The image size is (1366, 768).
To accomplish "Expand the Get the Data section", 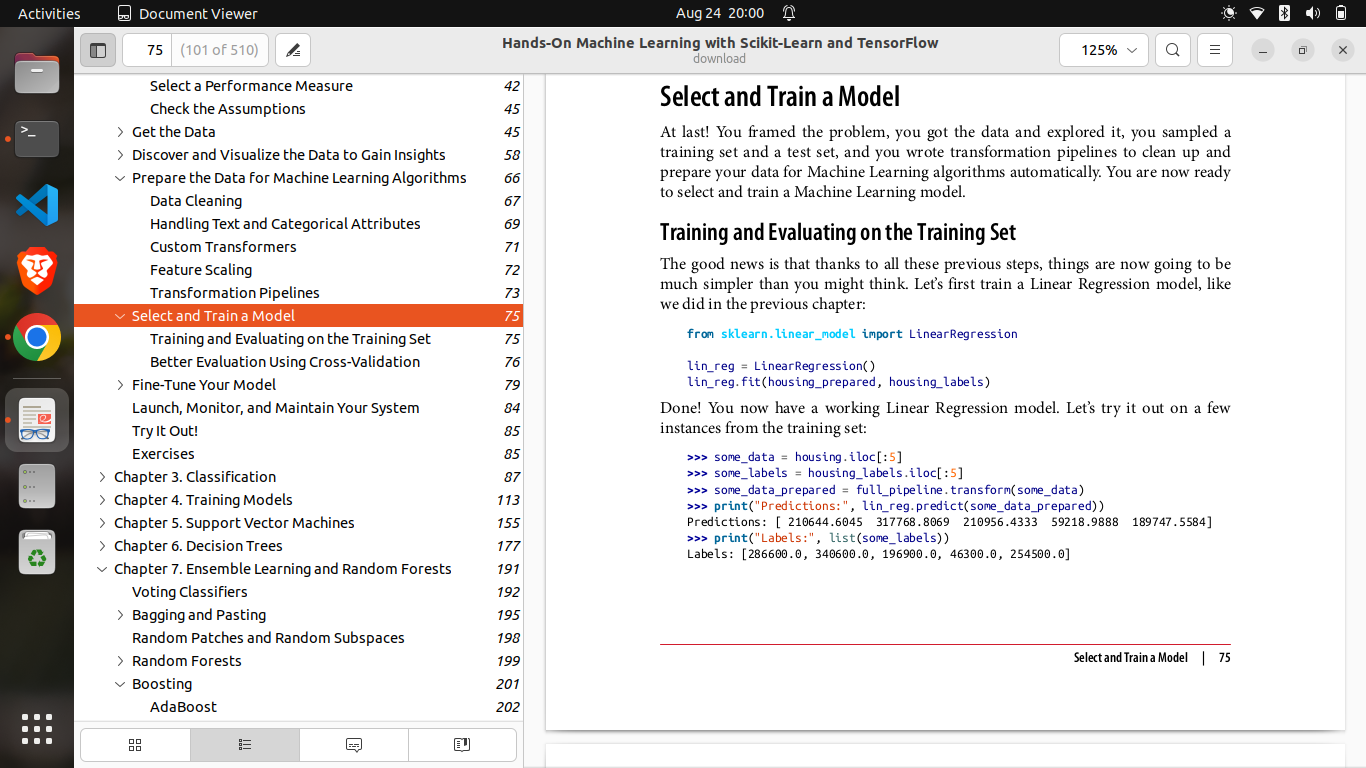I will 120,132.
